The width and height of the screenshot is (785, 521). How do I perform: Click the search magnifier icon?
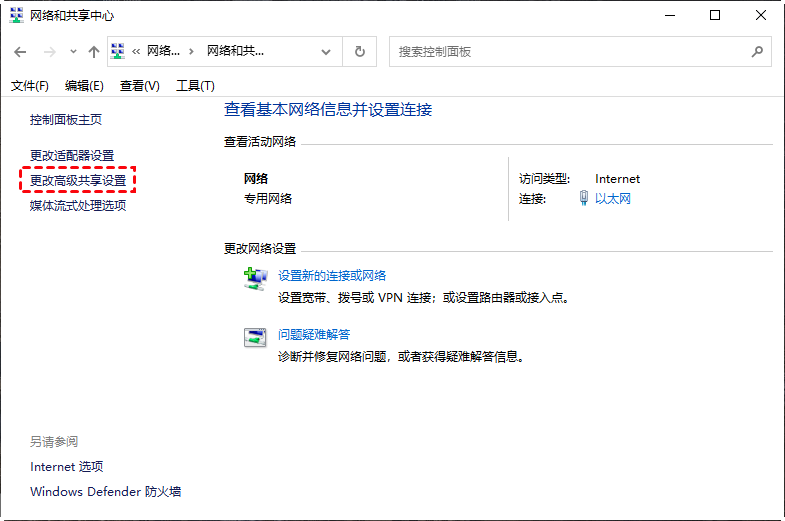[757, 51]
